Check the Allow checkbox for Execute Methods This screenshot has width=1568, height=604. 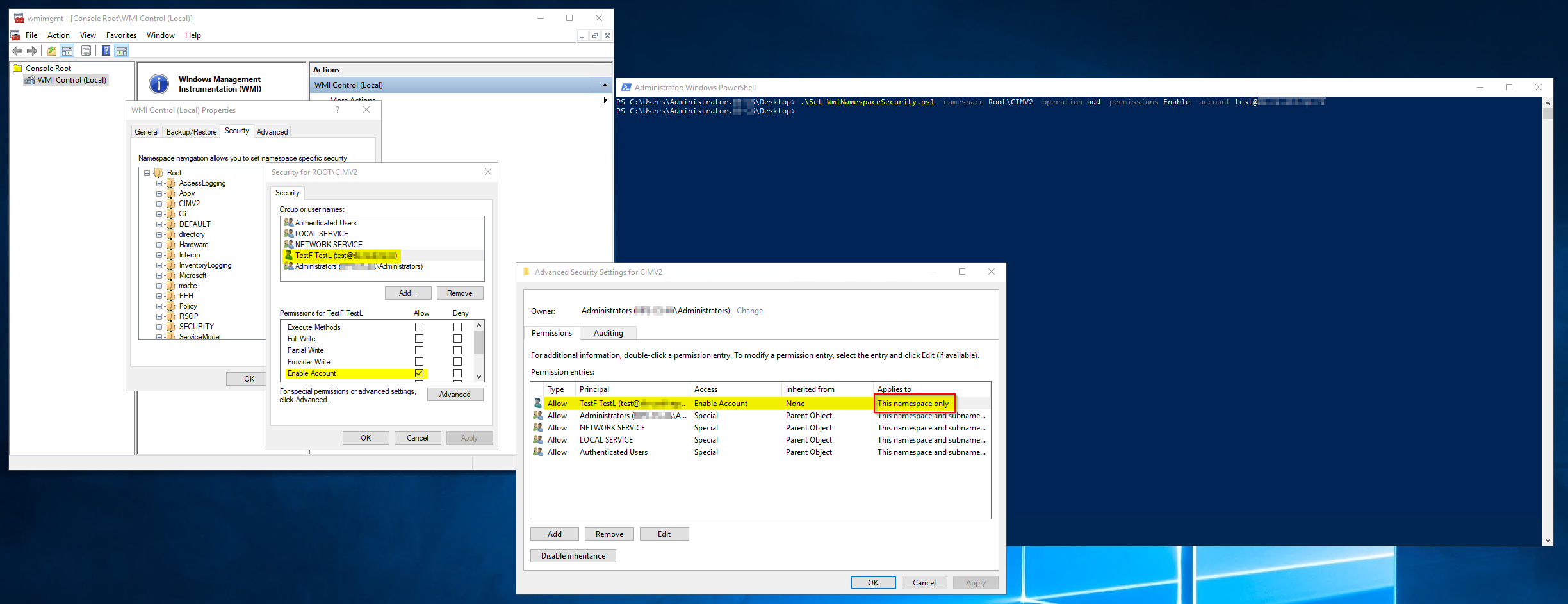tap(419, 327)
